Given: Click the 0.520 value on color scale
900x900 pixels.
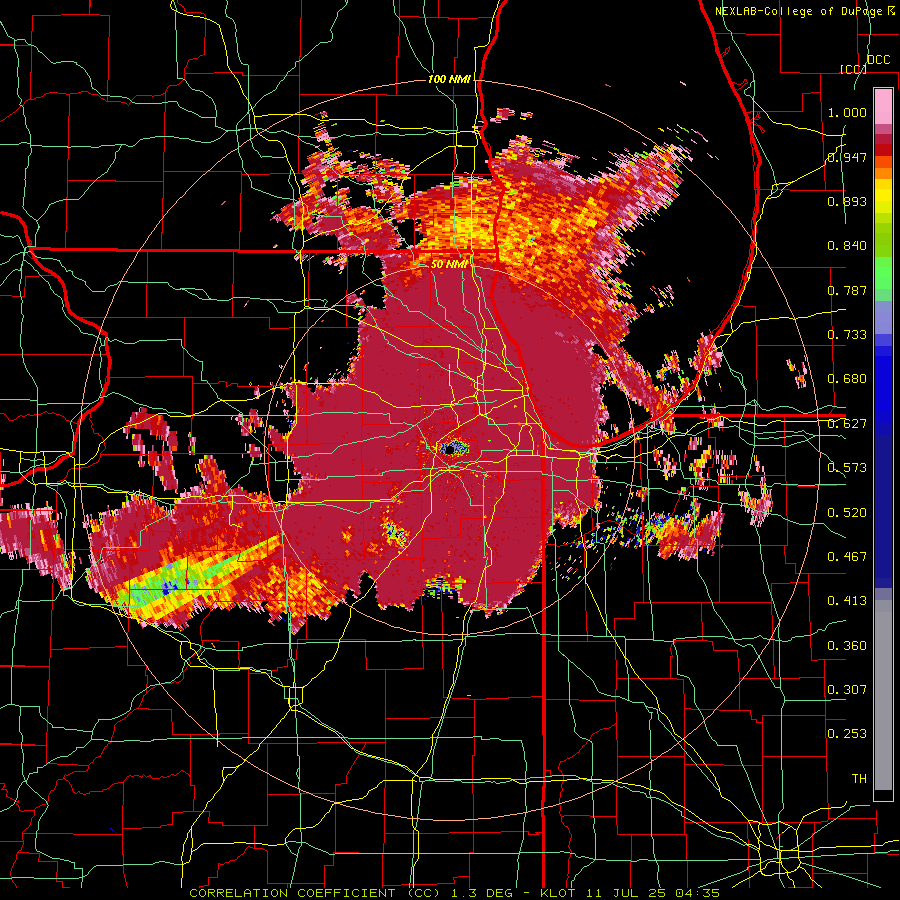Looking at the screenshot, I should tap(847, 513).
